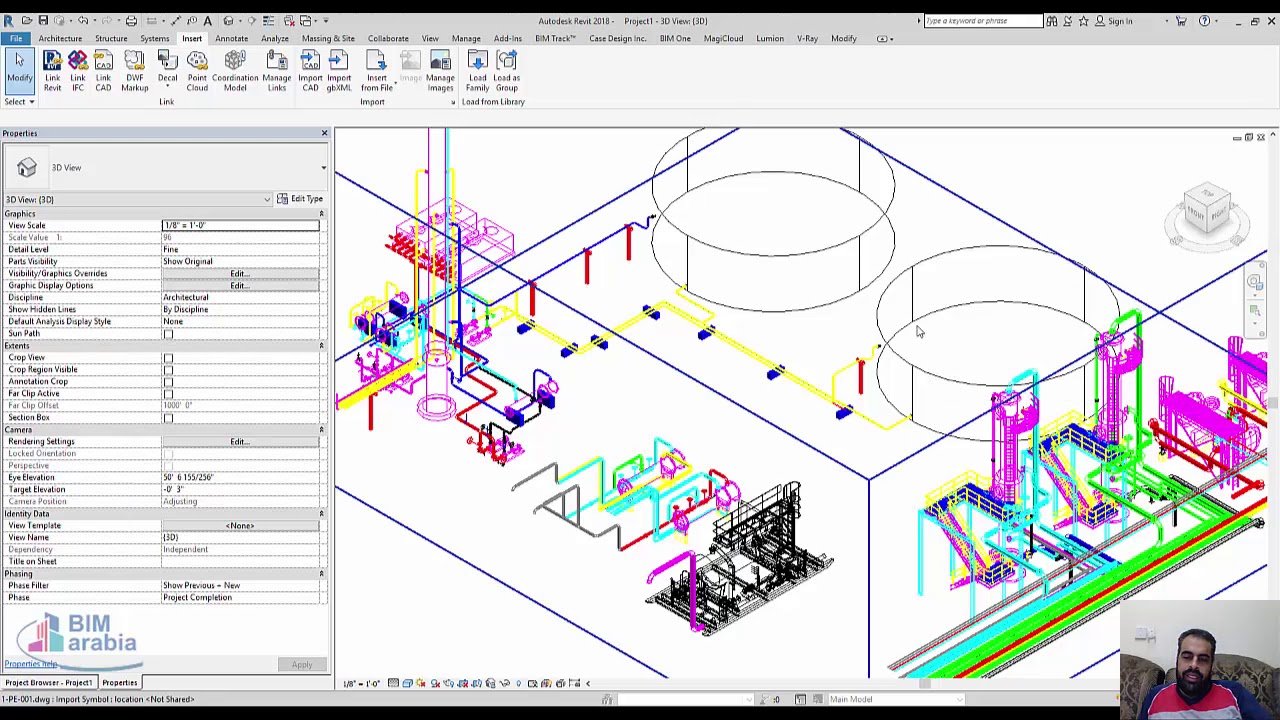The width and height of the screenshot is (1280, 720).
Task: Click the View Name input field
Action: [x=240, y=538]
